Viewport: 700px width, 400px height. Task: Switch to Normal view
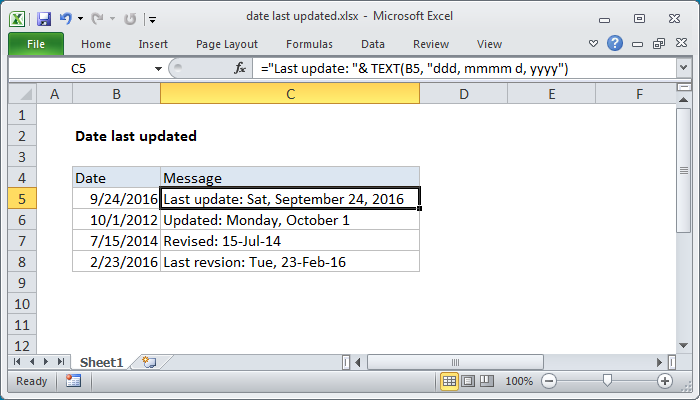(450, 381)
